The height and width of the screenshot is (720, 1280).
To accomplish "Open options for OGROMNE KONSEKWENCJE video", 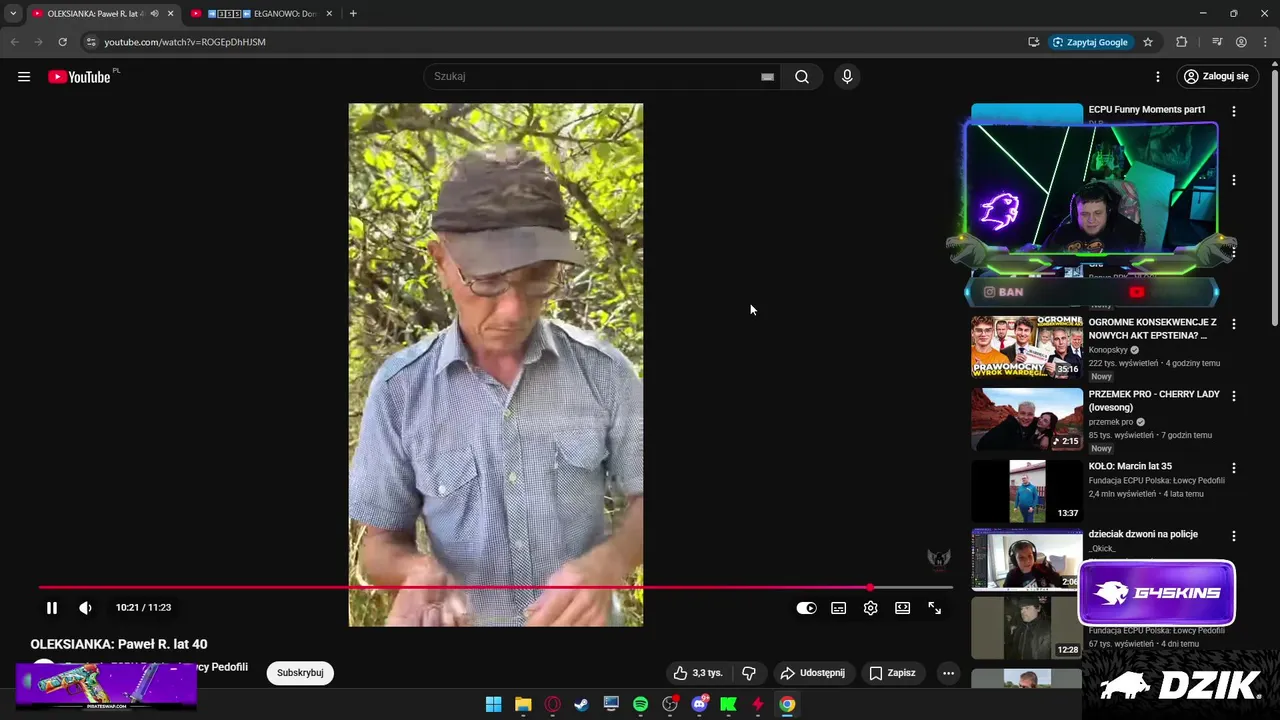I will (x=1234, y=324).
